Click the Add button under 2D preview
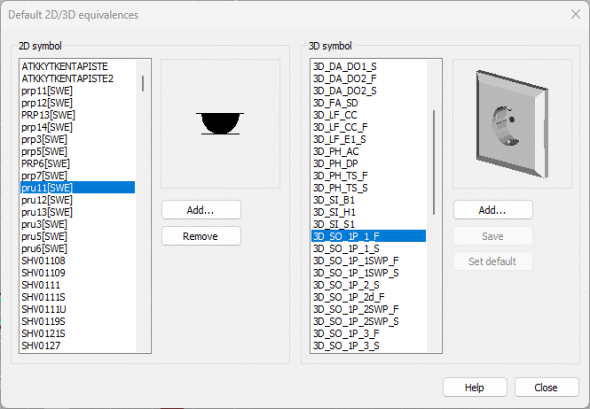 coord(201,210)
